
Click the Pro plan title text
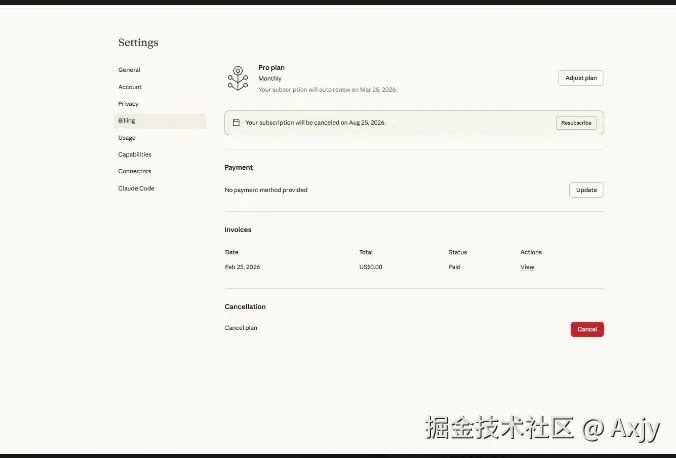click(271, 68)
